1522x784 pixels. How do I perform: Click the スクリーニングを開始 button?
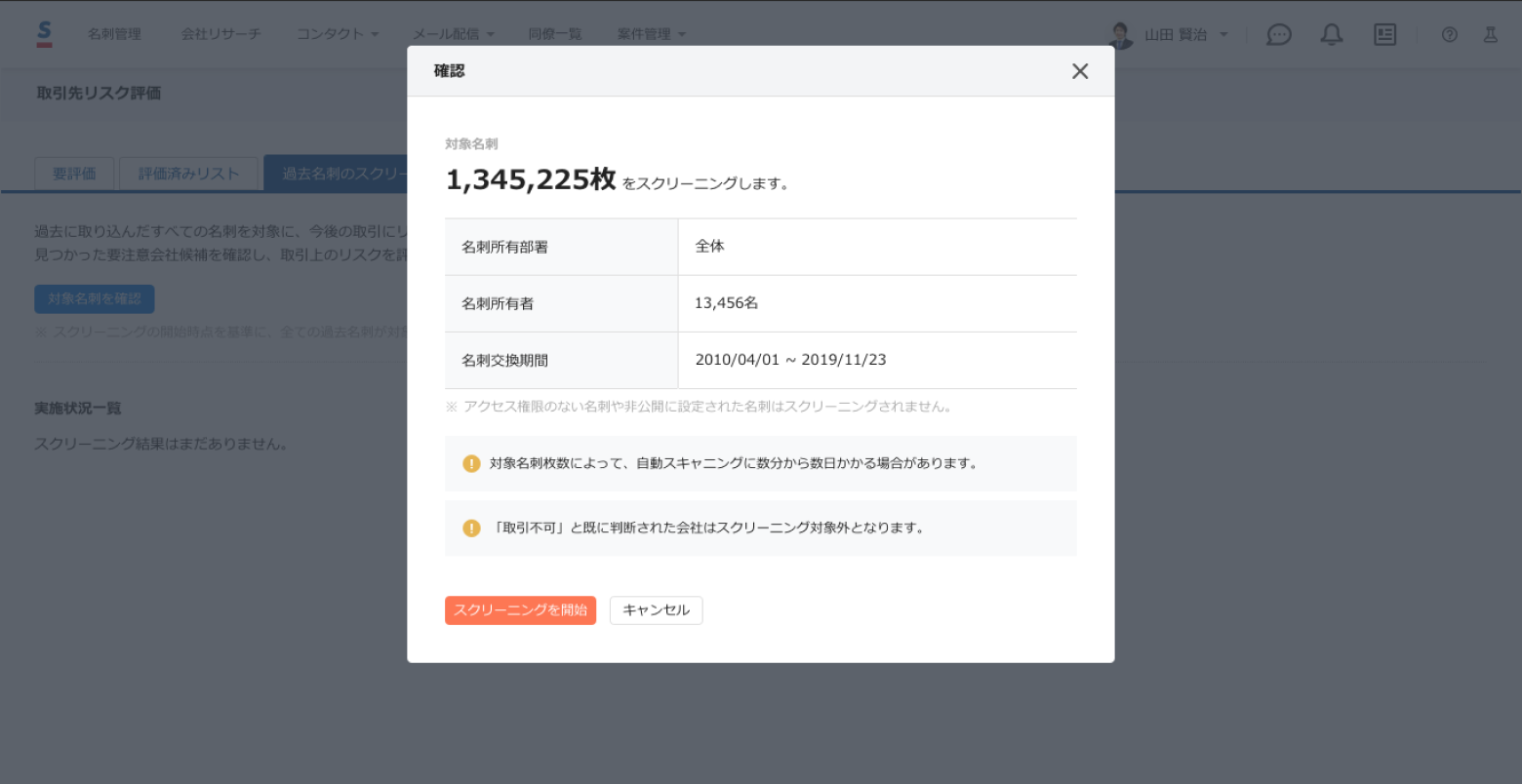coord(520,610)
